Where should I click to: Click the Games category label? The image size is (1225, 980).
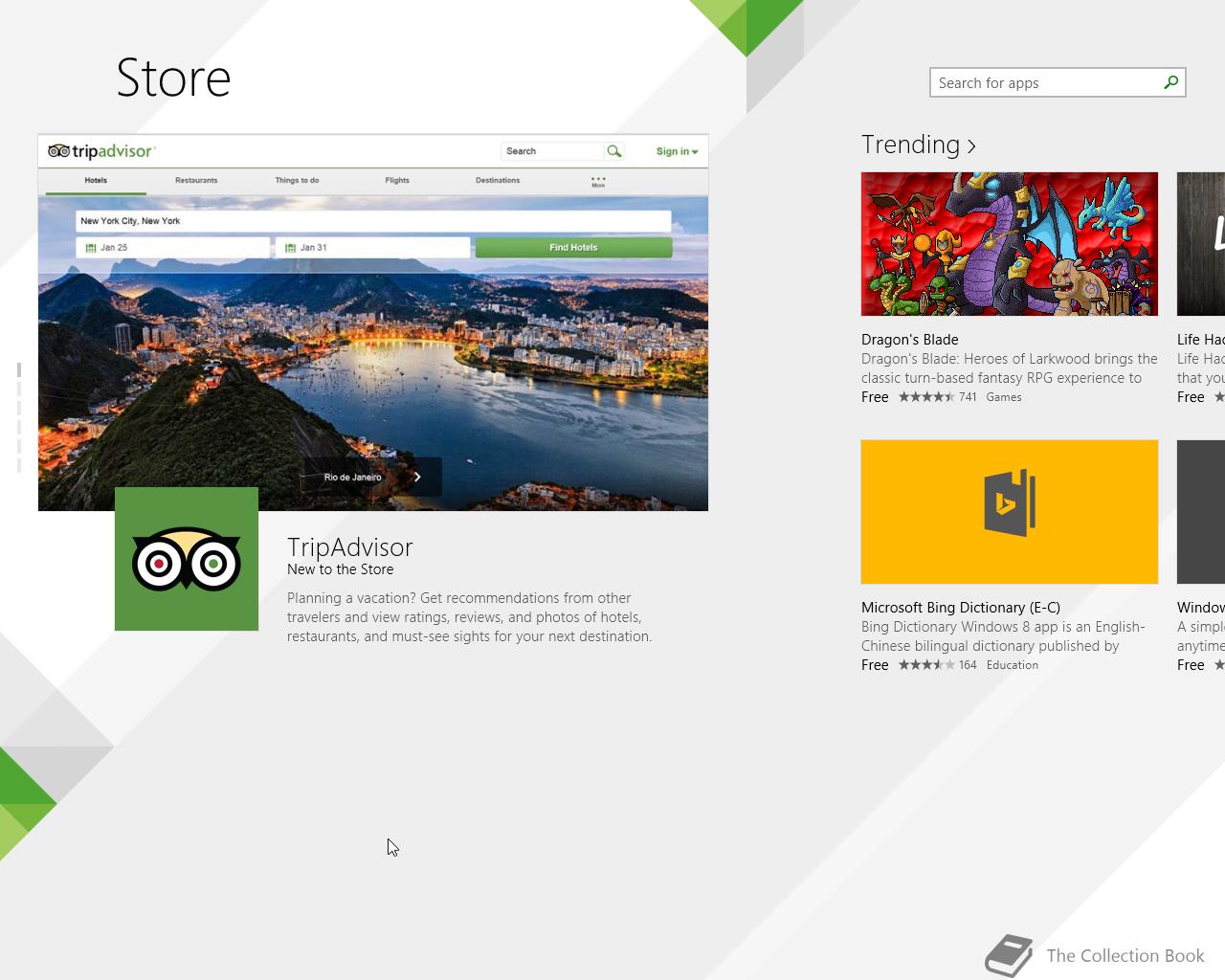click(1004, 397)
